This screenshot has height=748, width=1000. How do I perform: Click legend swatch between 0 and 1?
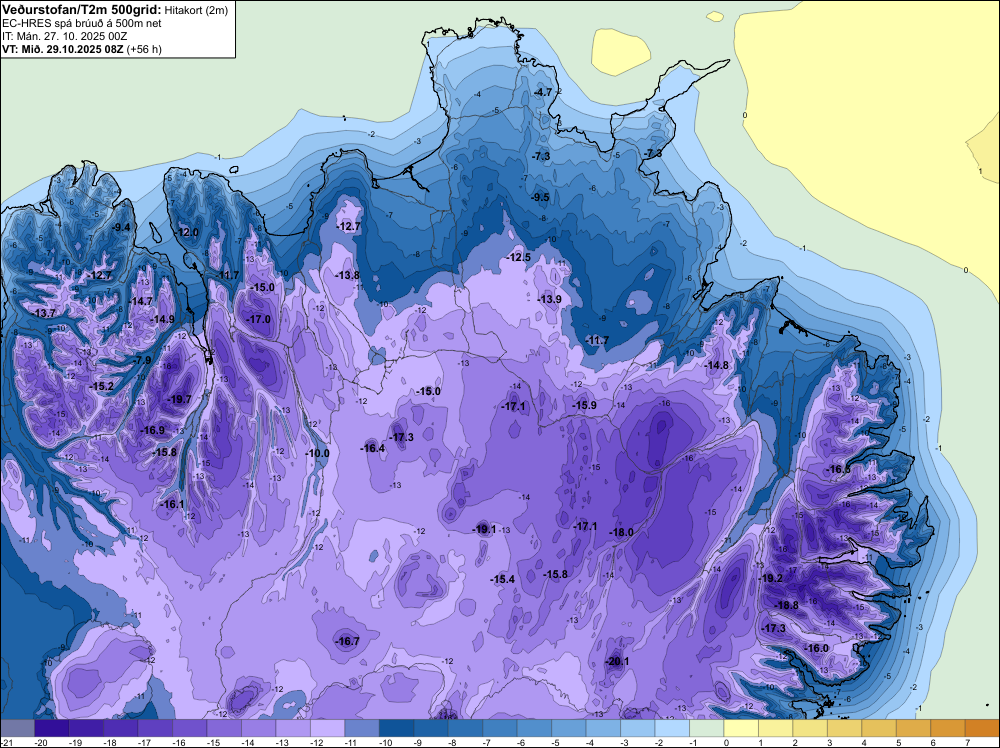coord(741,728)
